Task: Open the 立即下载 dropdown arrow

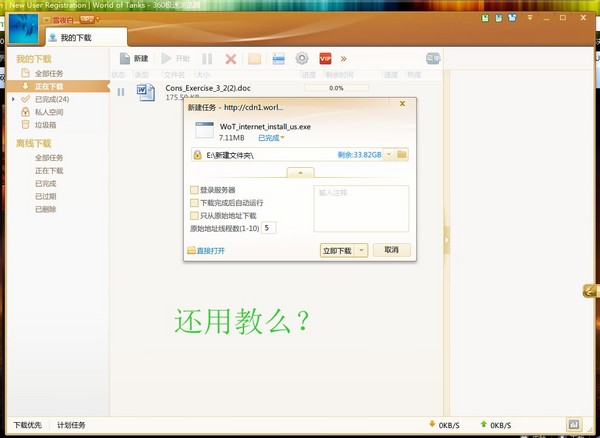Action: click(x=361, y=251)
